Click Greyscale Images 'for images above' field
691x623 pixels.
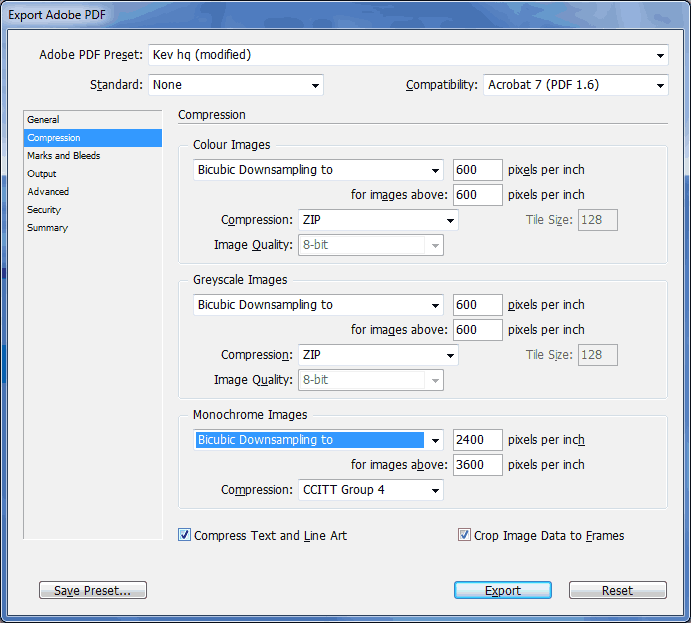tap(478, 330)
